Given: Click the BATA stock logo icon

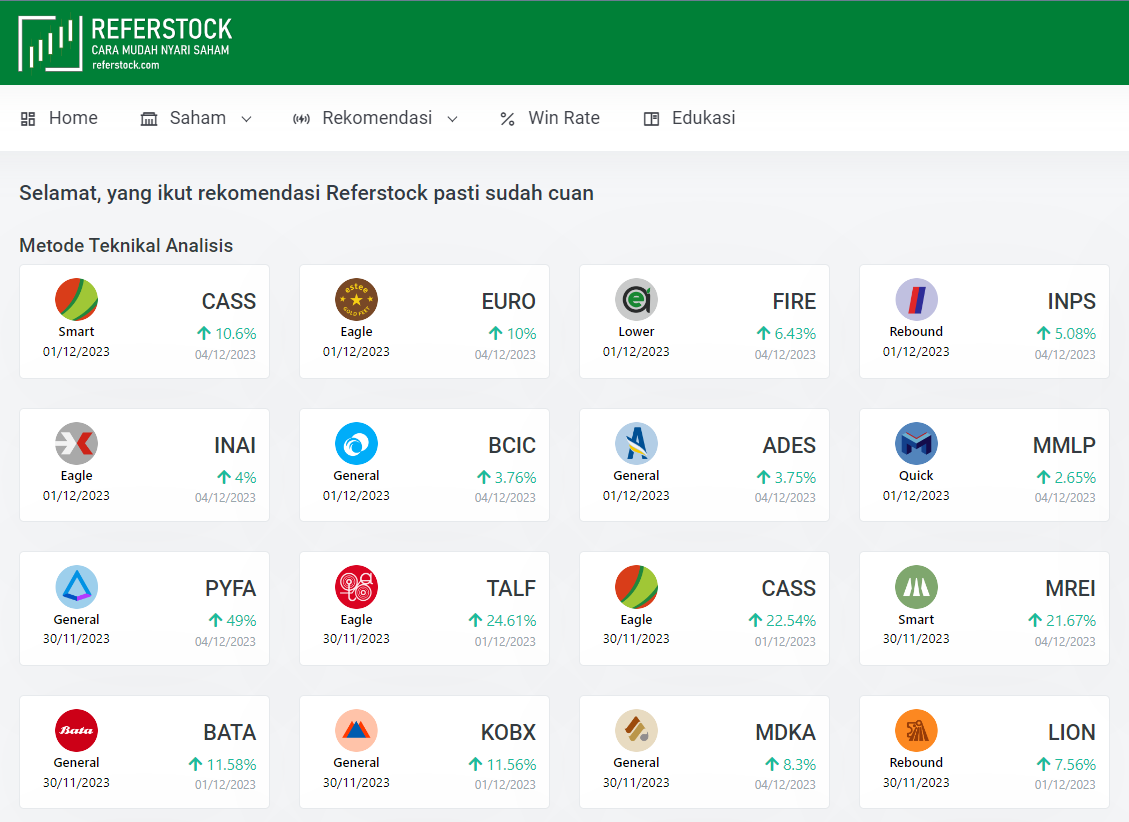Looking at the screenshot, I should pyautogui.click(x=76, y=731).
